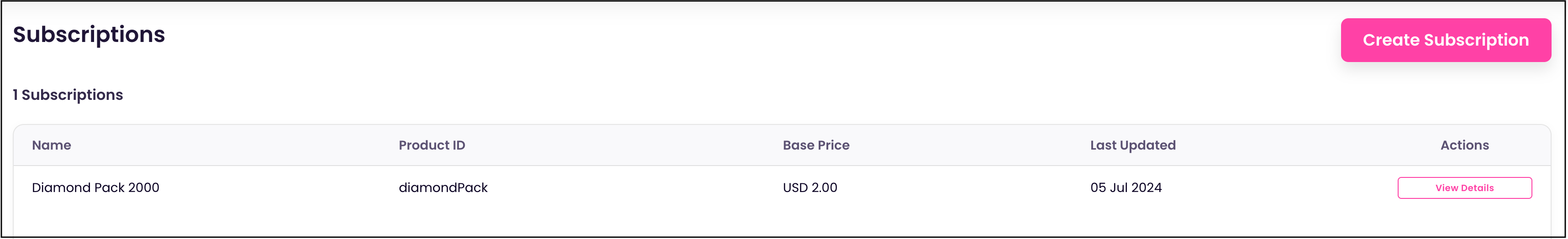Open View Details for Diamond Pack 2000
This screenshot has width=1568, height=239.
(1464, 188)
